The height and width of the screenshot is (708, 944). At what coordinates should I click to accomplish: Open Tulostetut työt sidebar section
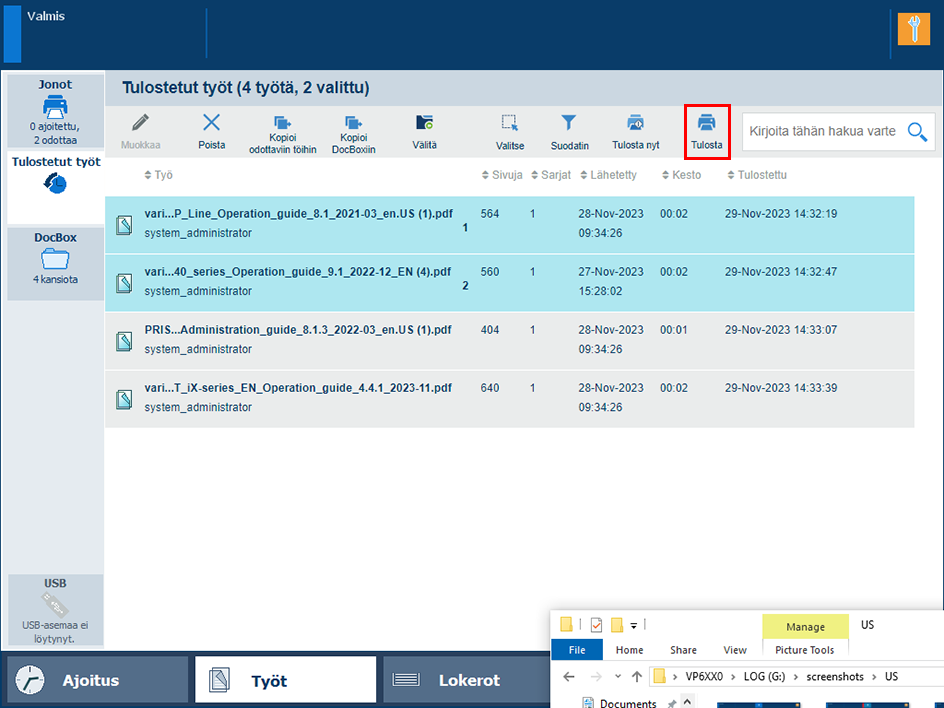pos(55,187)
